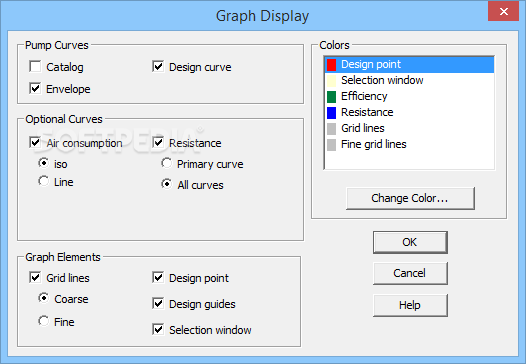526x364 pixels.
Task: Select Fine grid lines in Colors list
Action: [410, 145]
